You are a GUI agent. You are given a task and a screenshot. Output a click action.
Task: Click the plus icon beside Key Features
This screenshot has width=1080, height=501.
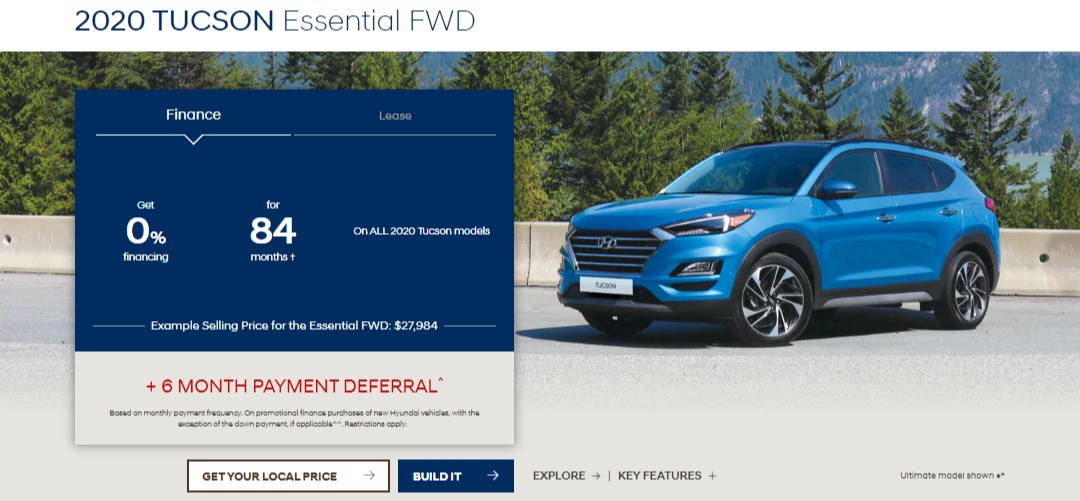[x=712, y=476]
